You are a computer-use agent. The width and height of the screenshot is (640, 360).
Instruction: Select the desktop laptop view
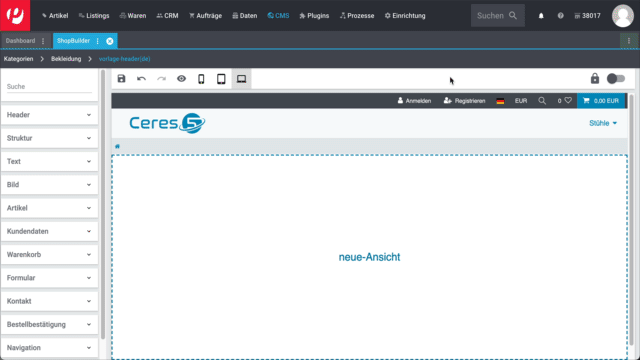(242, 79)
